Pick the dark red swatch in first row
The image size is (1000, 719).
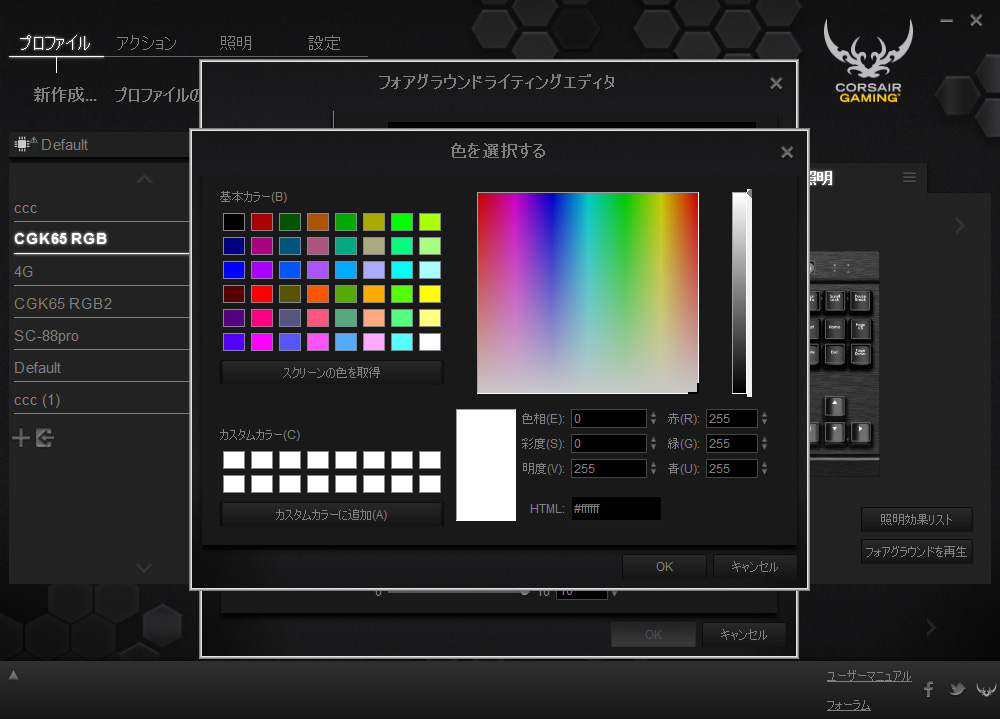coord(262,222)
